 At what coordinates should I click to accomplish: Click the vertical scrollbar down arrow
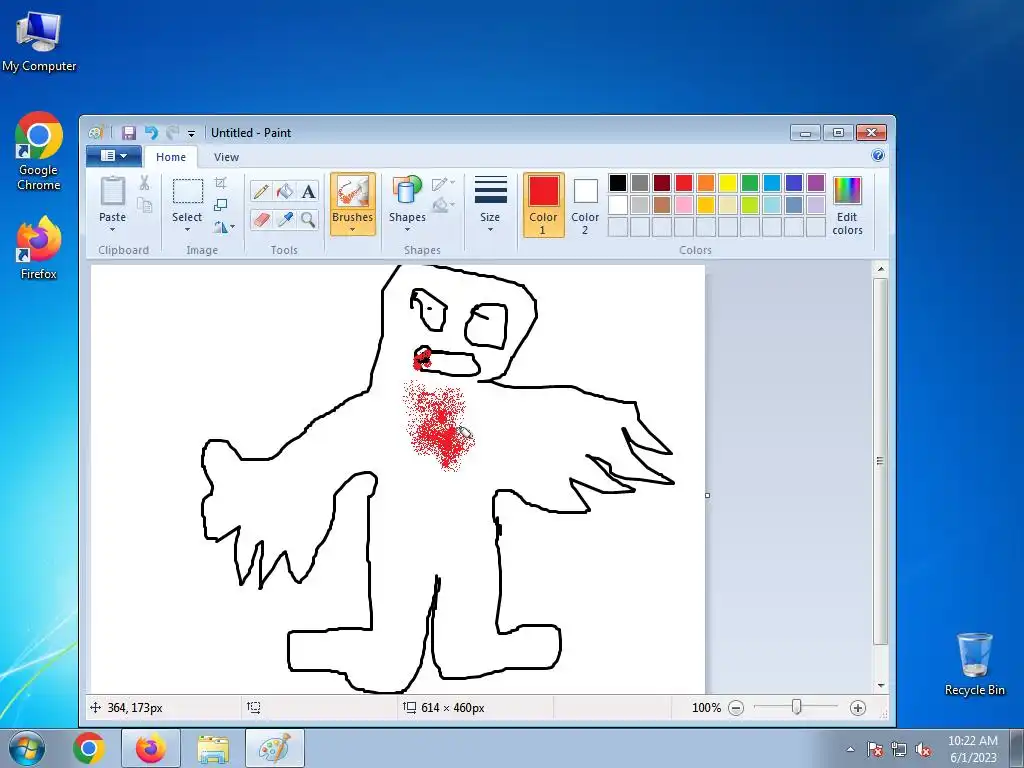click(x=880, y=686)
